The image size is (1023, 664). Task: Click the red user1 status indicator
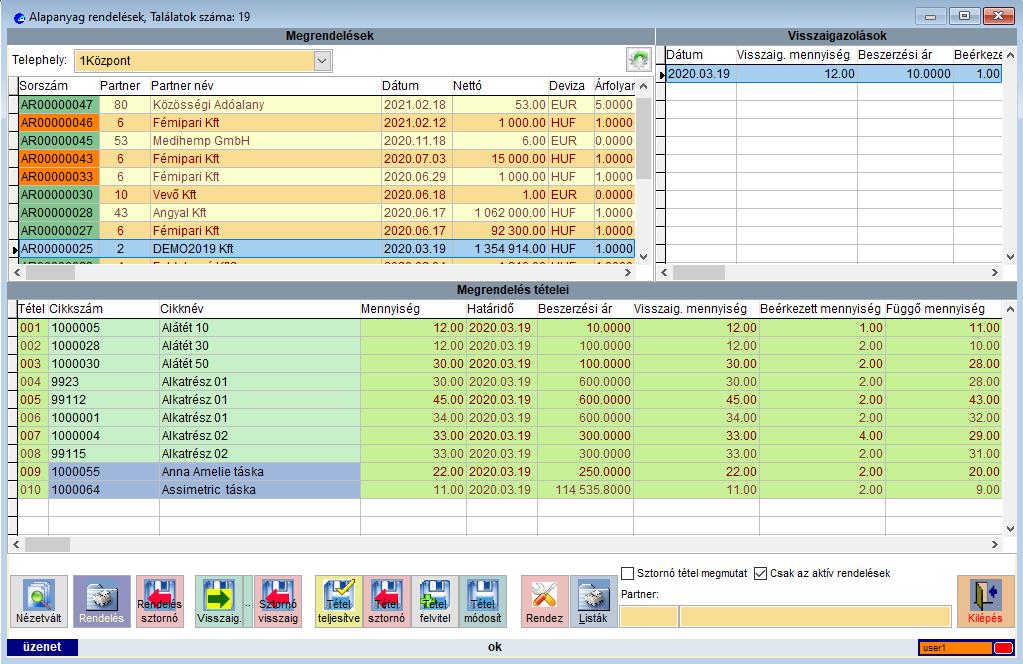point(1003,648)
